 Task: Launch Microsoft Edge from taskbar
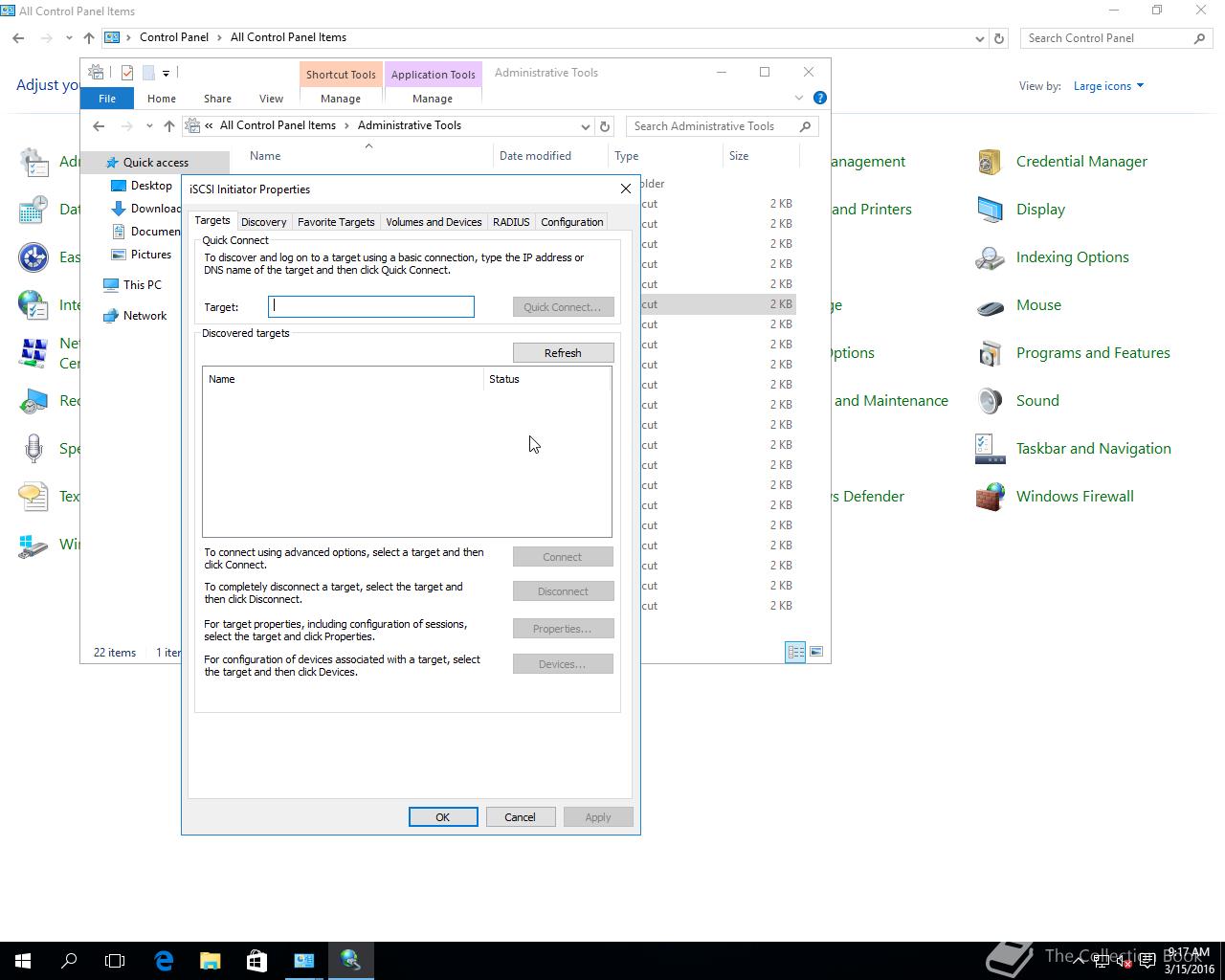[x=164, y=960]
